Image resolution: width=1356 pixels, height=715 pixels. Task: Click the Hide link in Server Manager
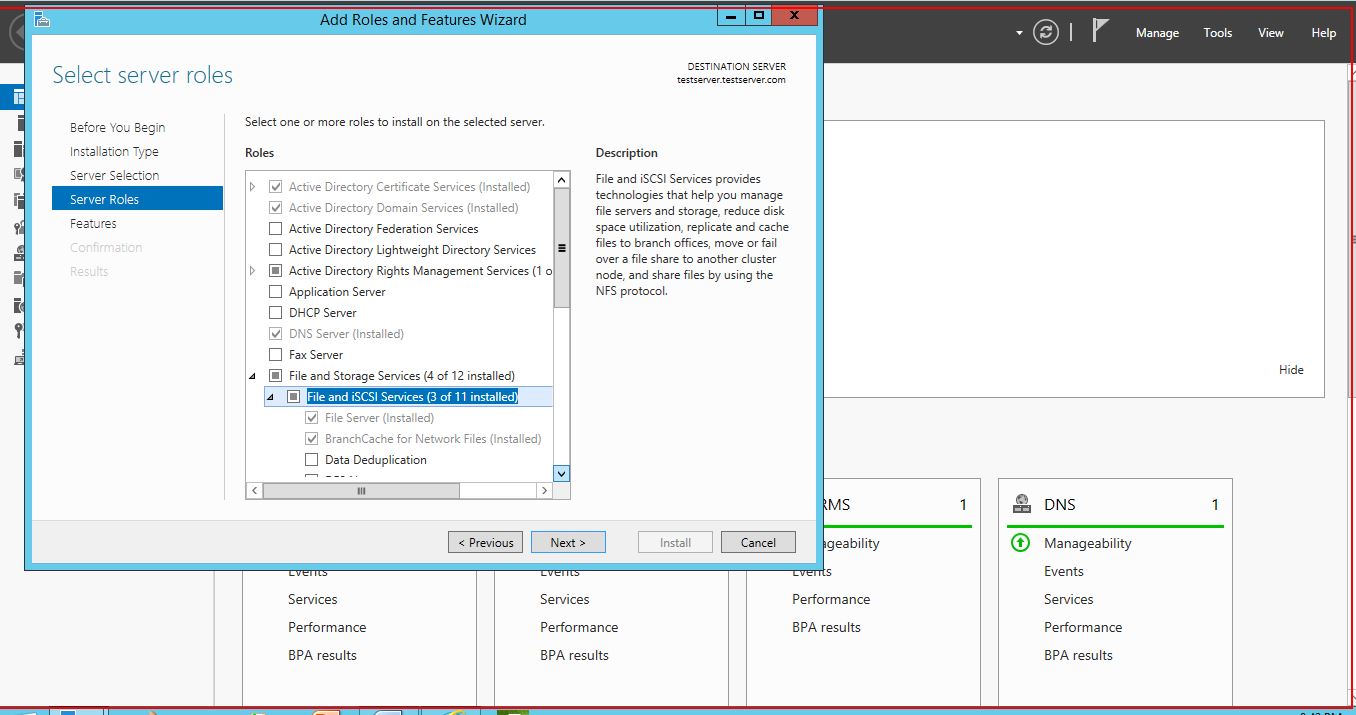pos(1291,370)
